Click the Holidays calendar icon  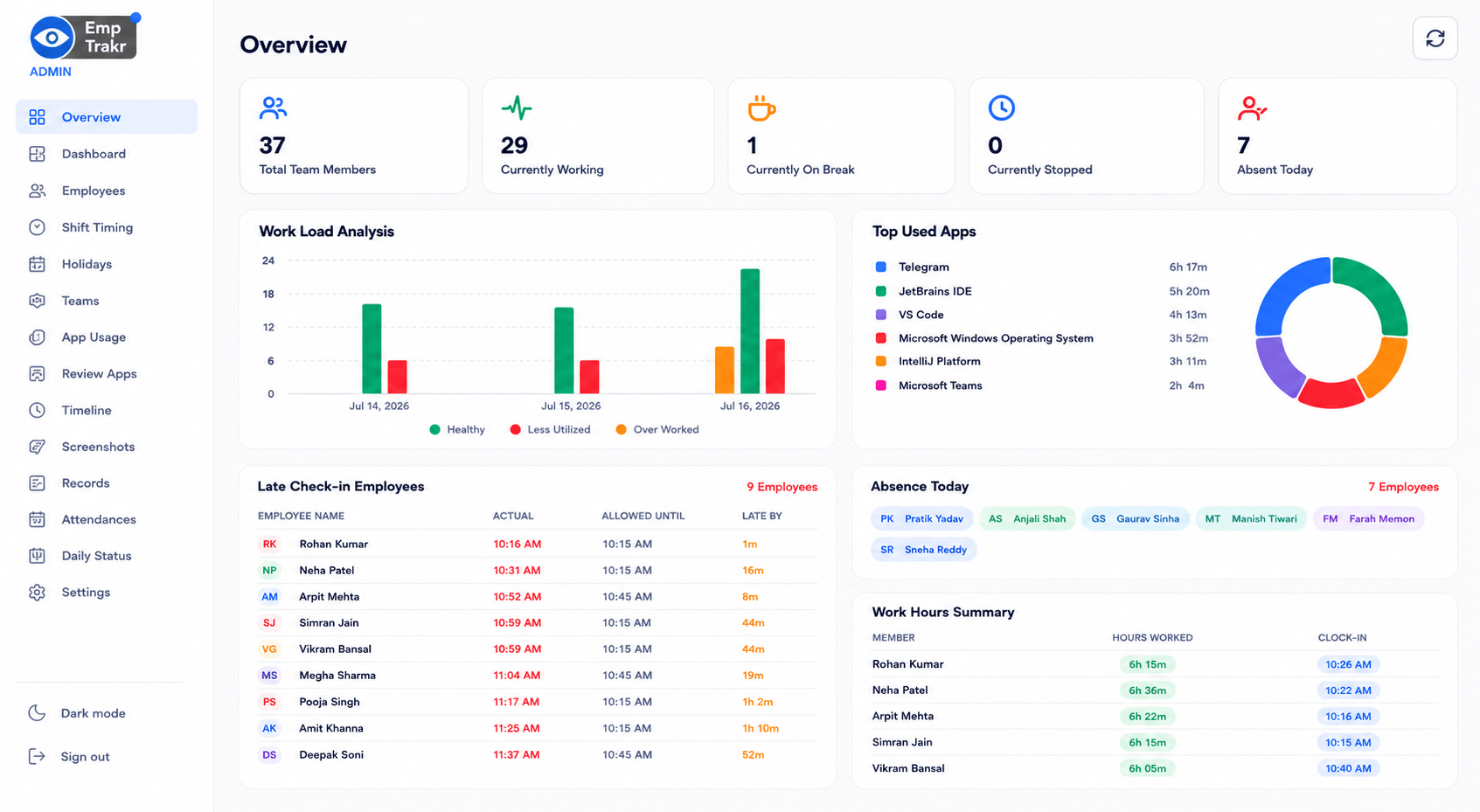tap(37, 264)
